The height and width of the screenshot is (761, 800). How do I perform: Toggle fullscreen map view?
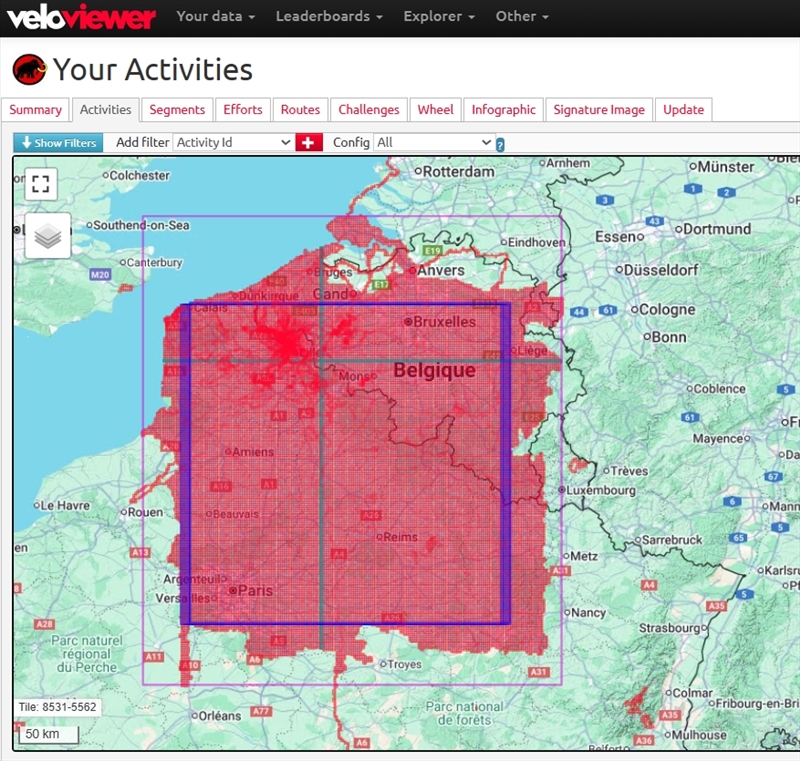[40, 183]
